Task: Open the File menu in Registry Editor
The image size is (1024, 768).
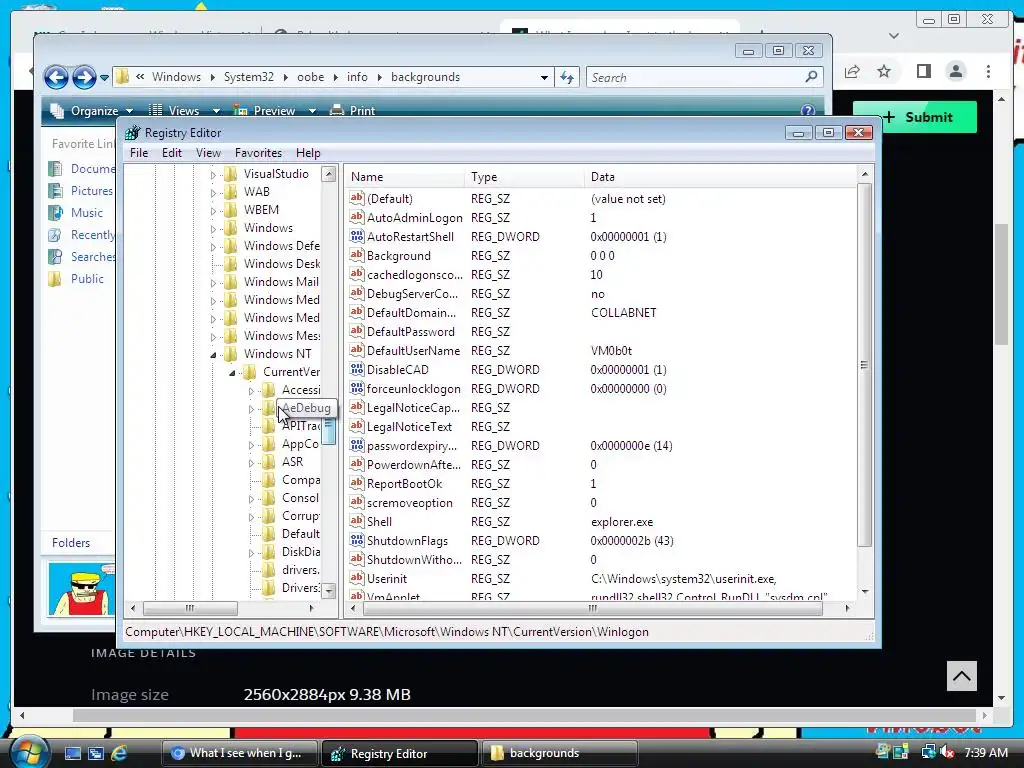Action: pyautogui.click(x=138, y=153)
